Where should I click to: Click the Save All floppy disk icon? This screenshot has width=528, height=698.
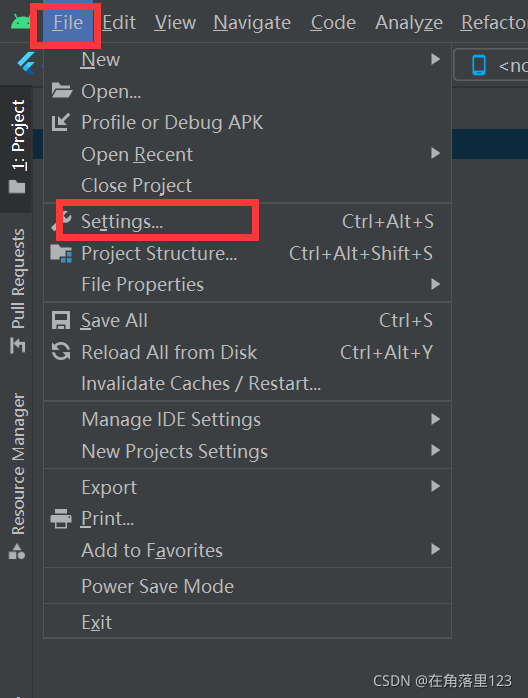point(61,321)
